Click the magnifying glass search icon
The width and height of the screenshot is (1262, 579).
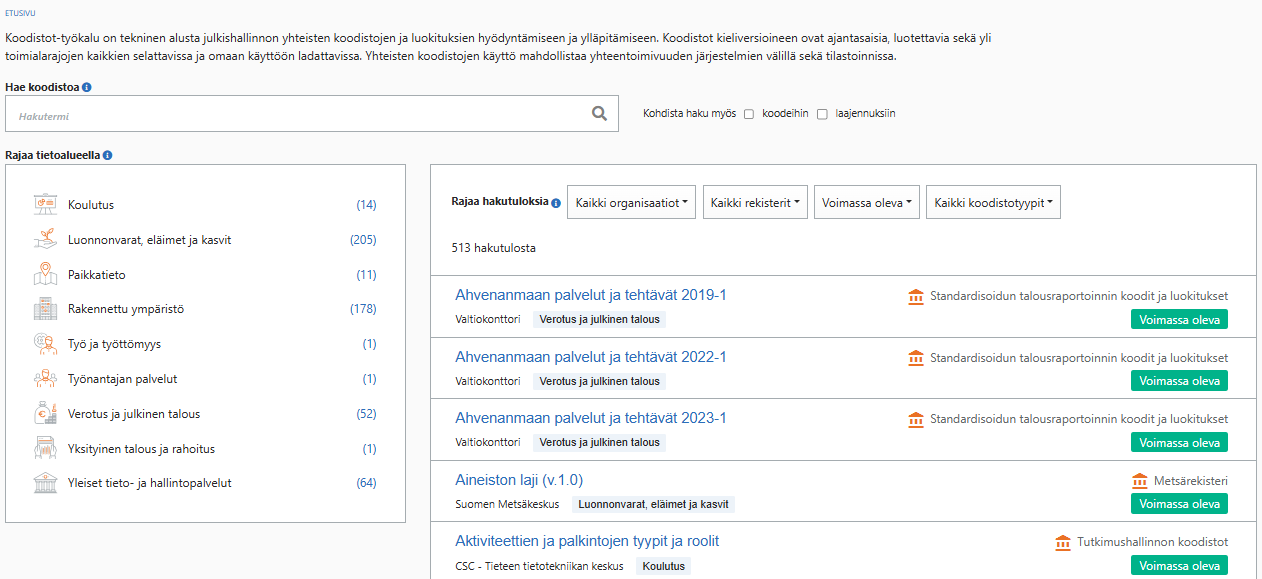click(x=599, y=113)
